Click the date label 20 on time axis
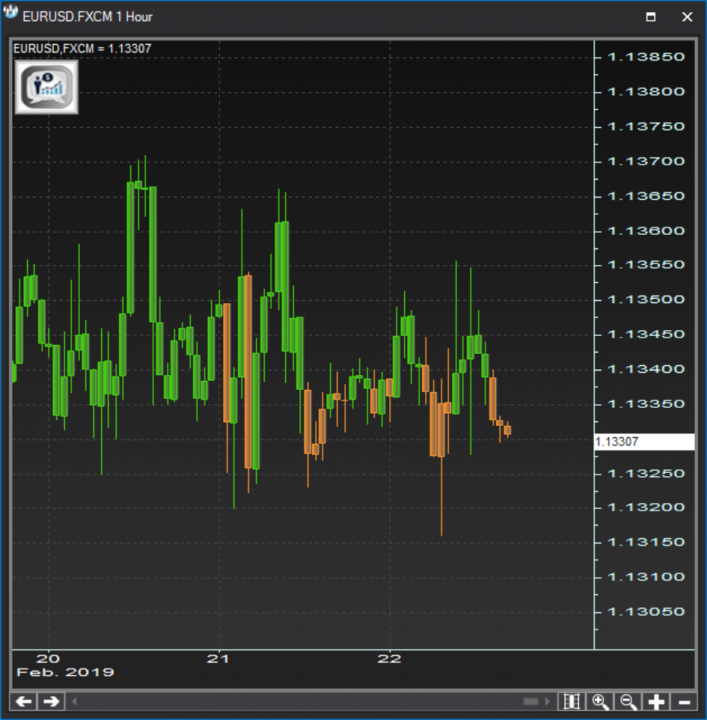Screen dimensions: 707x720 (48, 659)
